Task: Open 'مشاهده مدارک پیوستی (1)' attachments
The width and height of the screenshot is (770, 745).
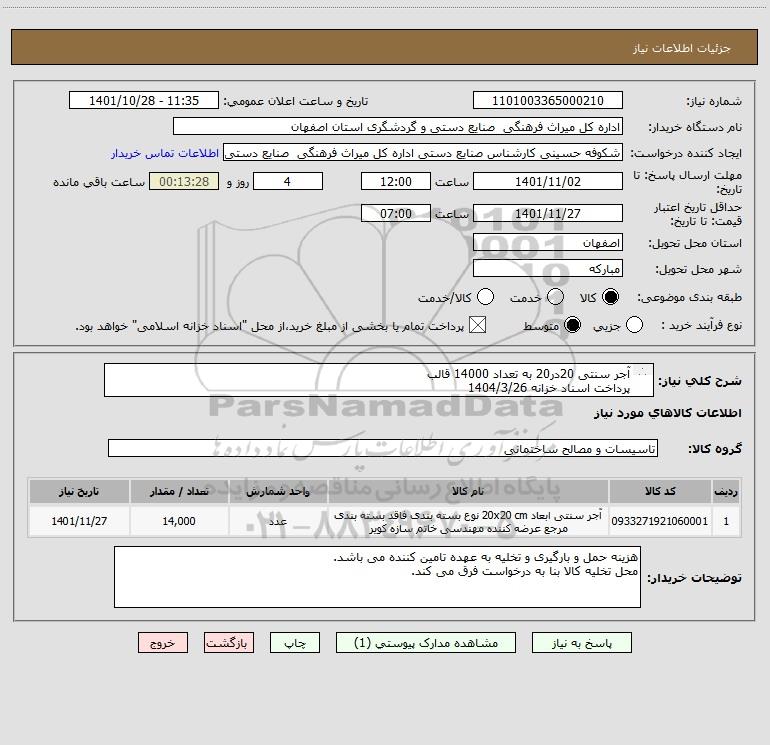Action: pyautogui.click(x=426, y=642)
